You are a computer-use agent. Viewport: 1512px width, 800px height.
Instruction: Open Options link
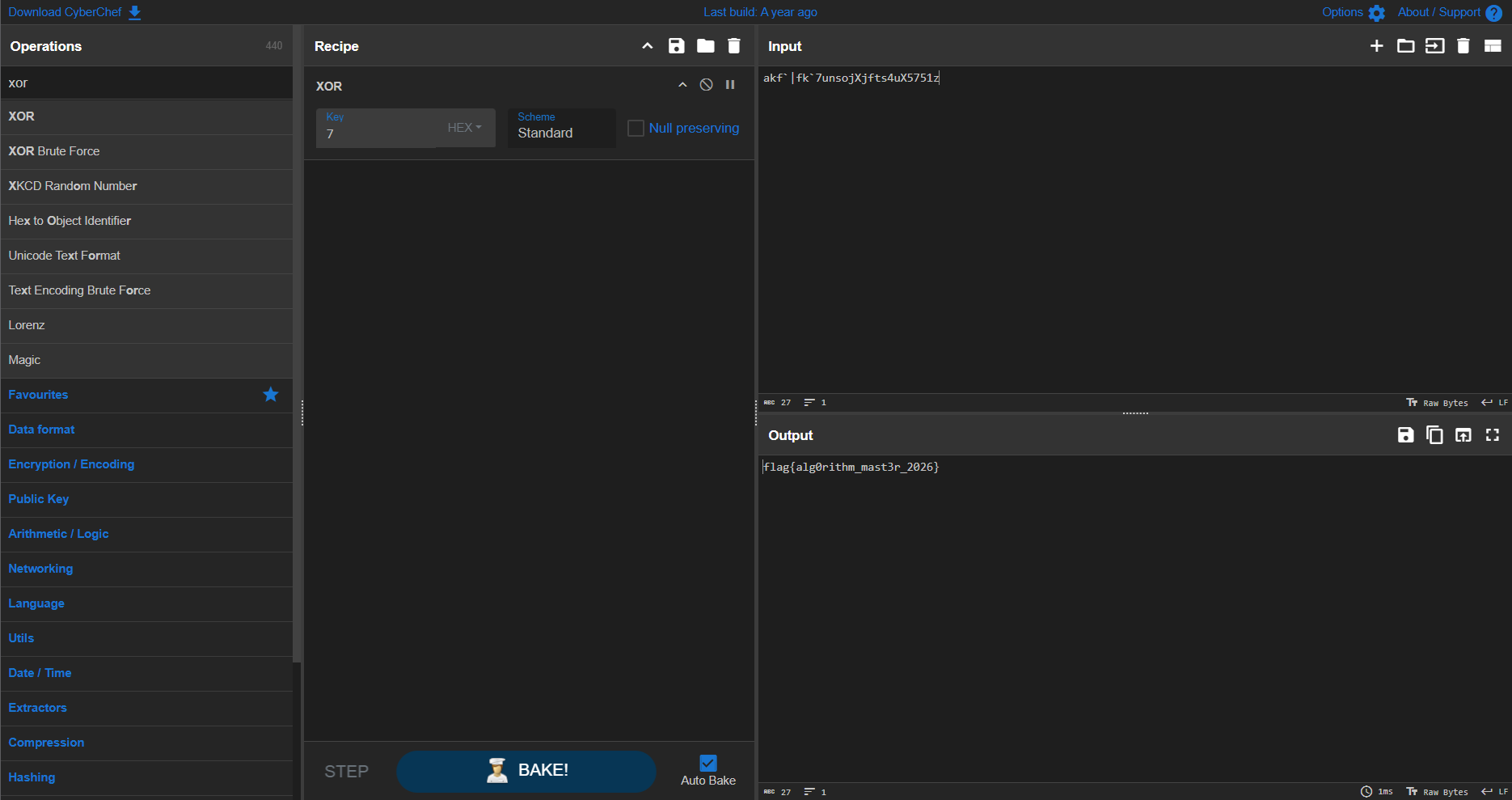[x=1342, y=12]
